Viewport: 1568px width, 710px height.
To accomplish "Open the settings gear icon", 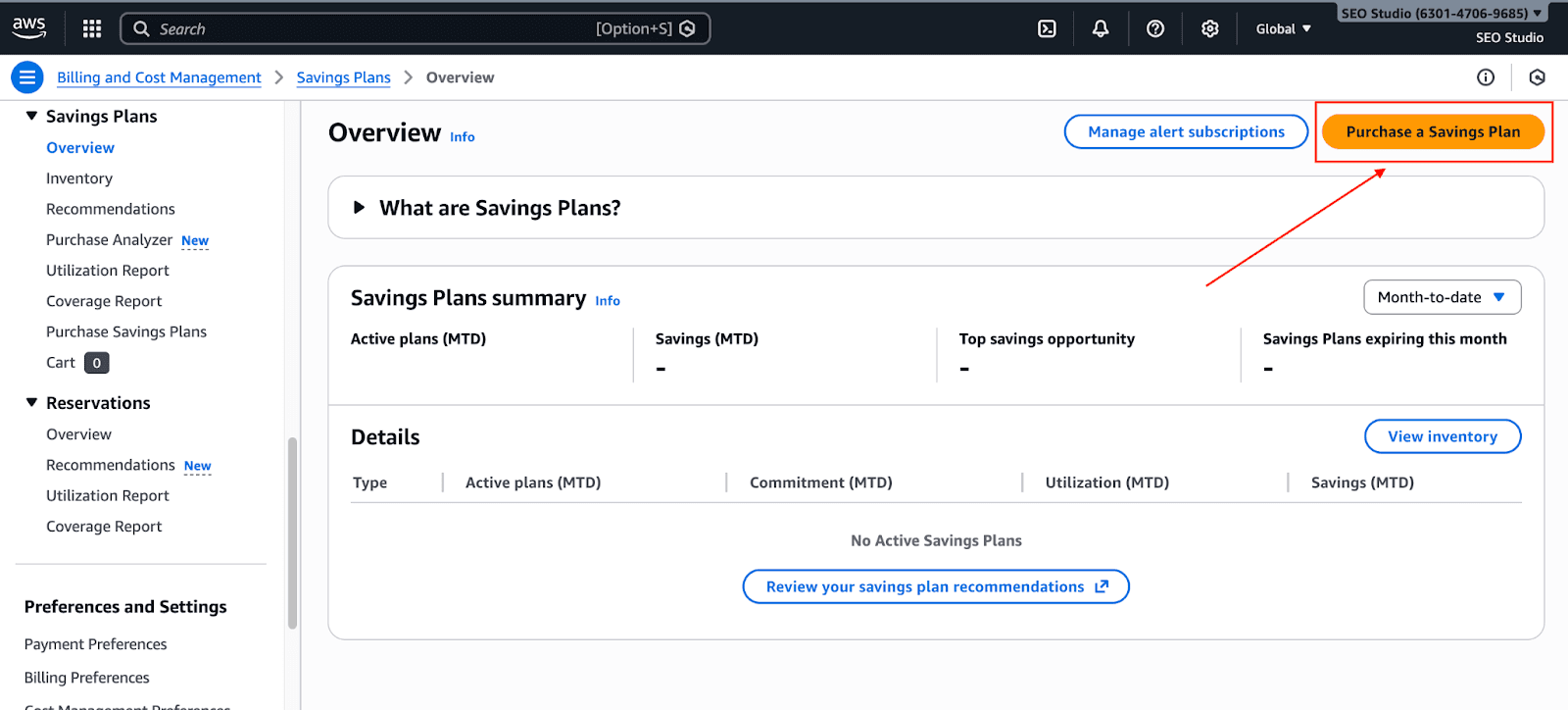I will (1210, 28).
